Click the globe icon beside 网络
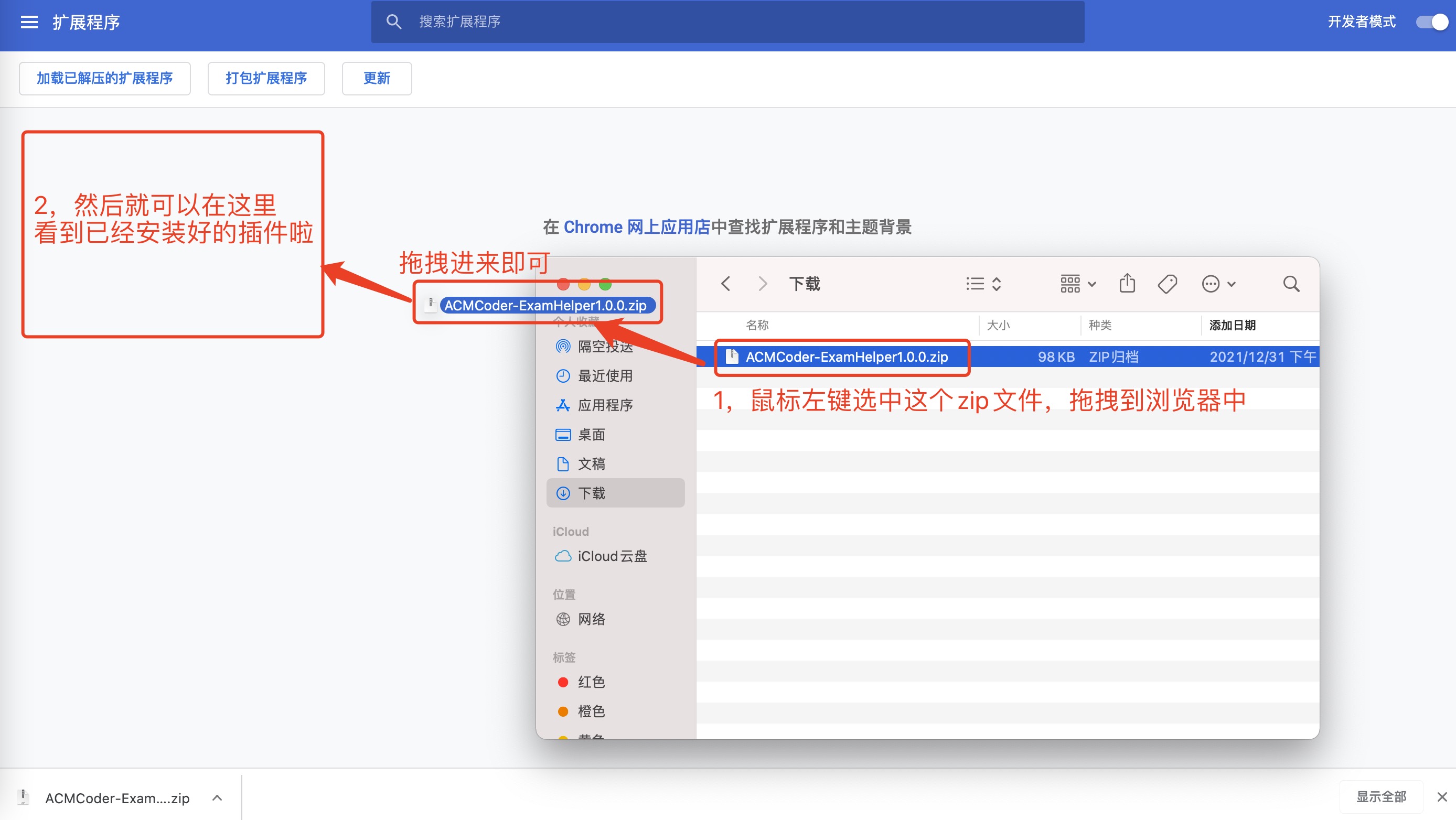Viewport: 1456px width, 820px height. pyautogui.click(x=563, y=619)
